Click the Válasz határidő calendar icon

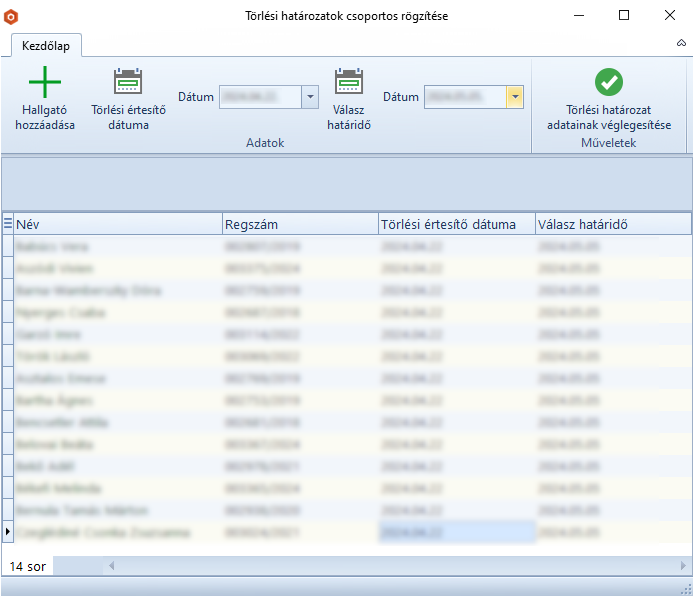[348, 82]
